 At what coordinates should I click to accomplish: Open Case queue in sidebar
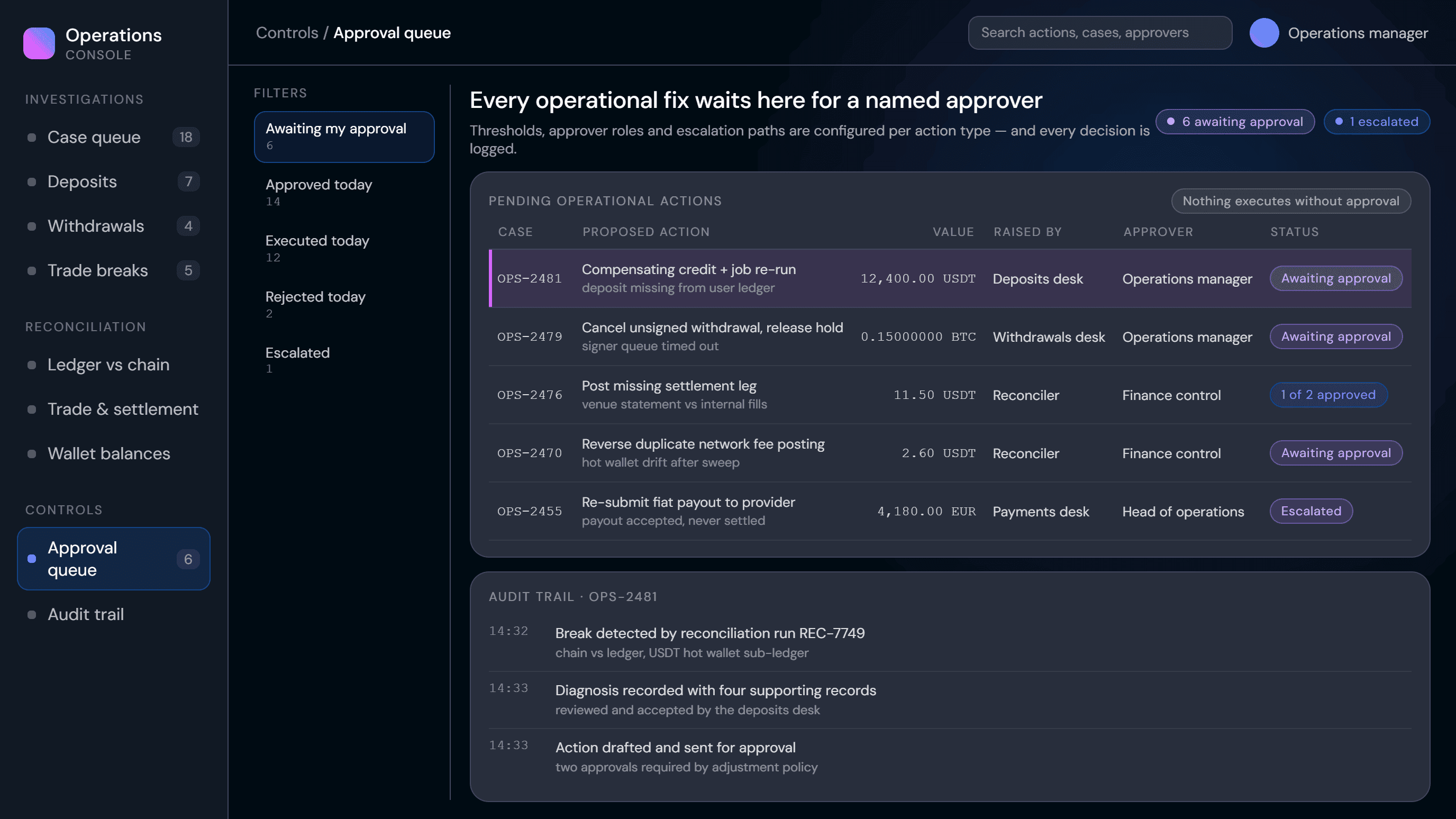(114, 137)
